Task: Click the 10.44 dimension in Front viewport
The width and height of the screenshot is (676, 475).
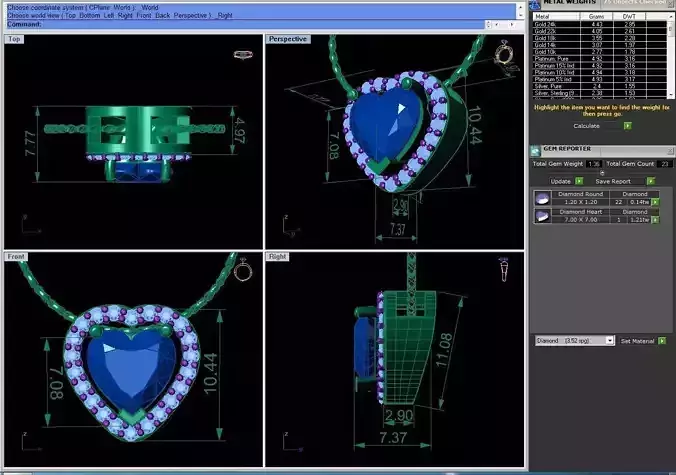Action: (x=211, y=373)
